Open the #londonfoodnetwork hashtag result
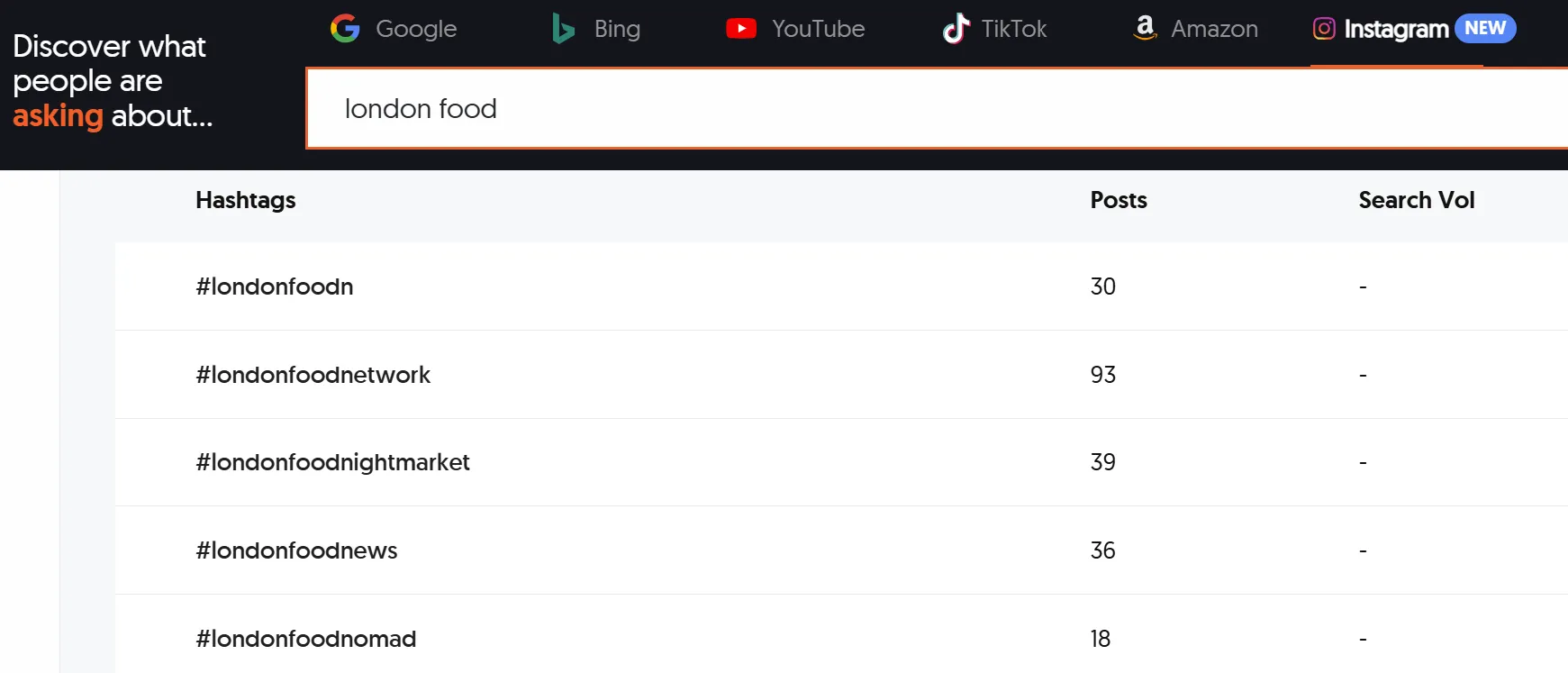 pyautogui.click(x=313, y=374)
